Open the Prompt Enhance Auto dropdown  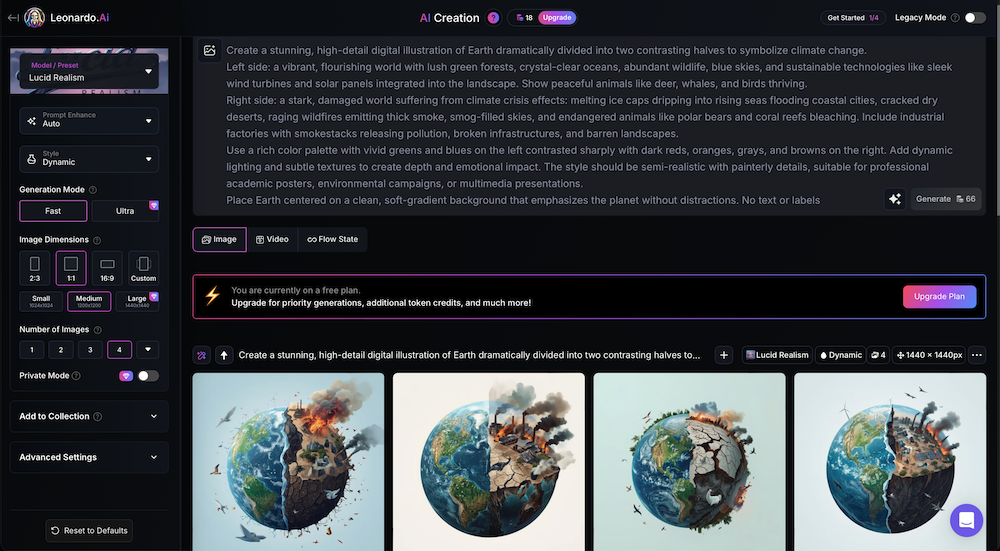point(89,120)
